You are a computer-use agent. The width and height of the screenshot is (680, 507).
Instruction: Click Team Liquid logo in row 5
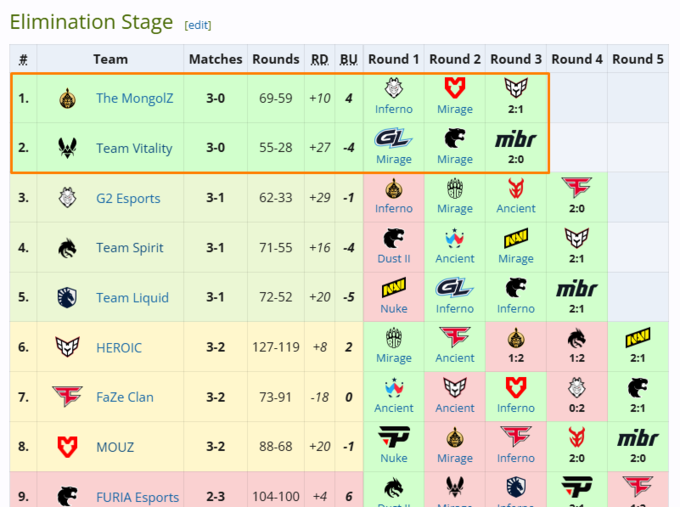[67, 297]
